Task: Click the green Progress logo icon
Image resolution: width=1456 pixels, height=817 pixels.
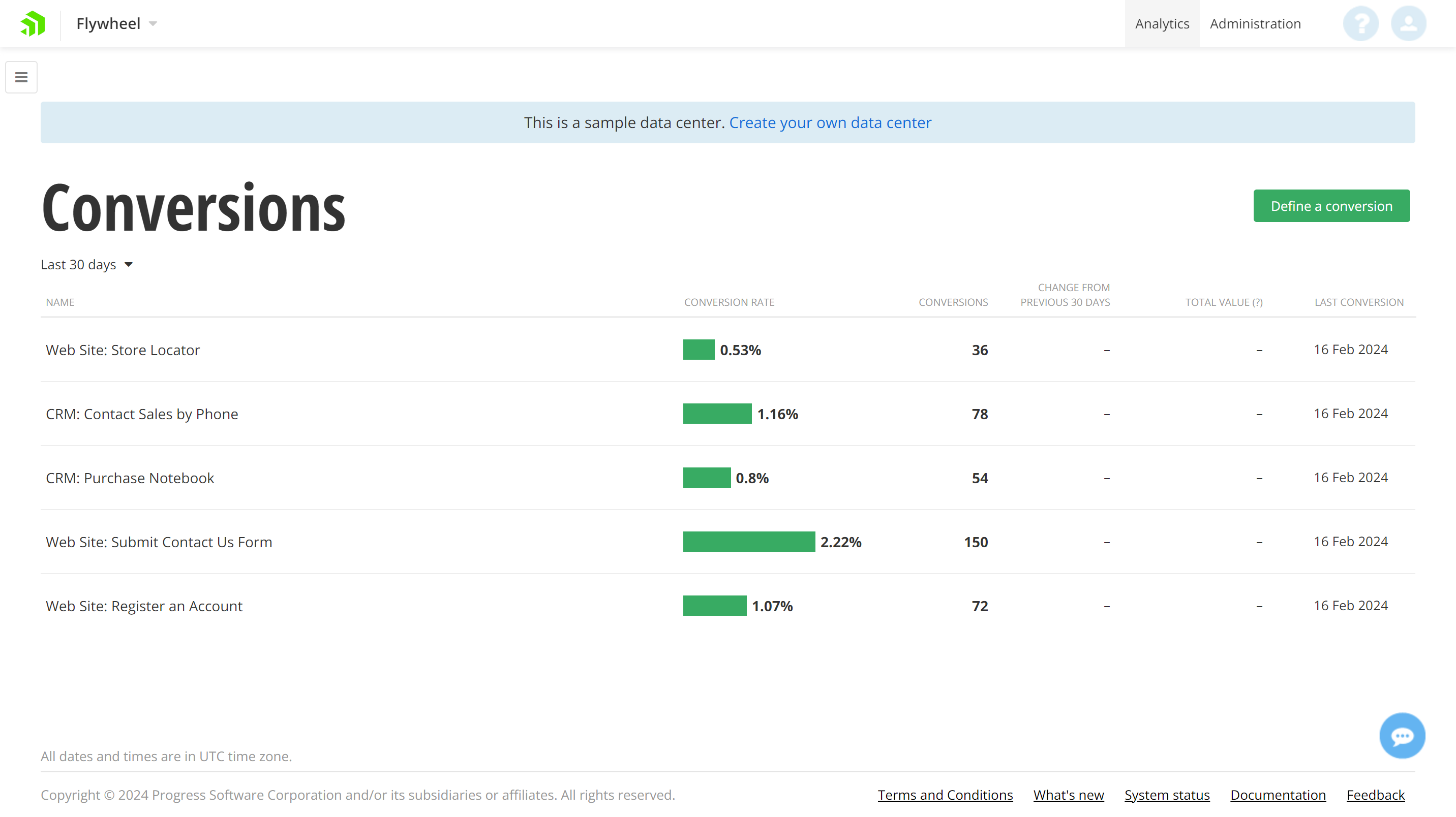Action: (32, 24)
